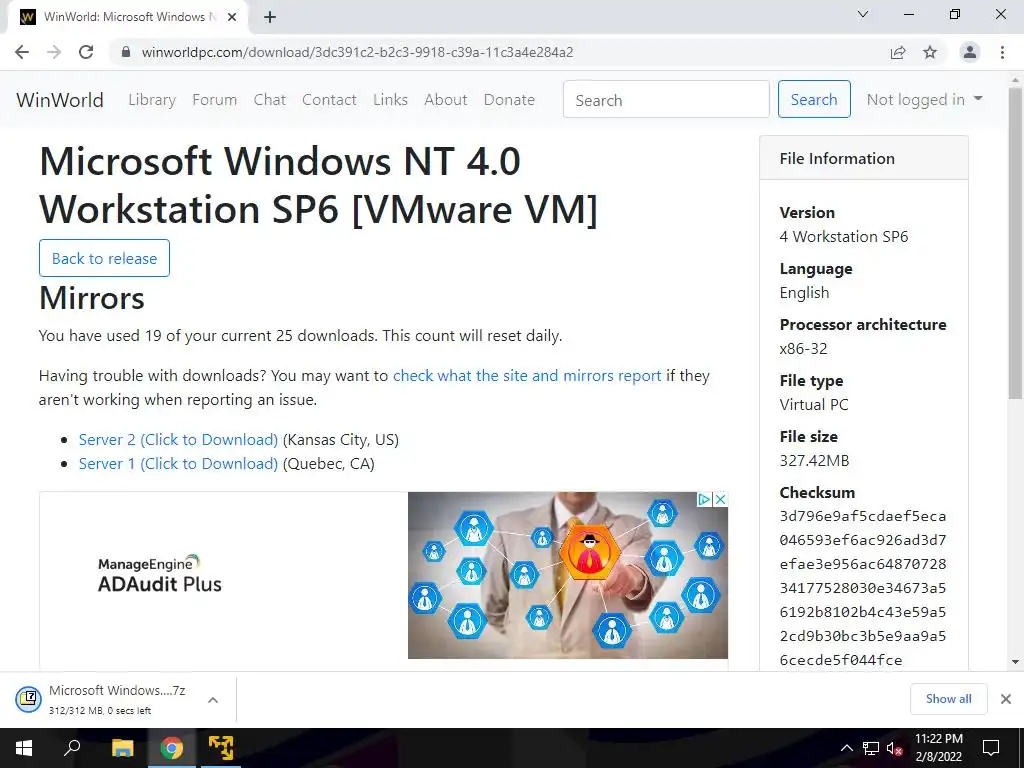Click the x86-32 architecture value

pos(803,349)
